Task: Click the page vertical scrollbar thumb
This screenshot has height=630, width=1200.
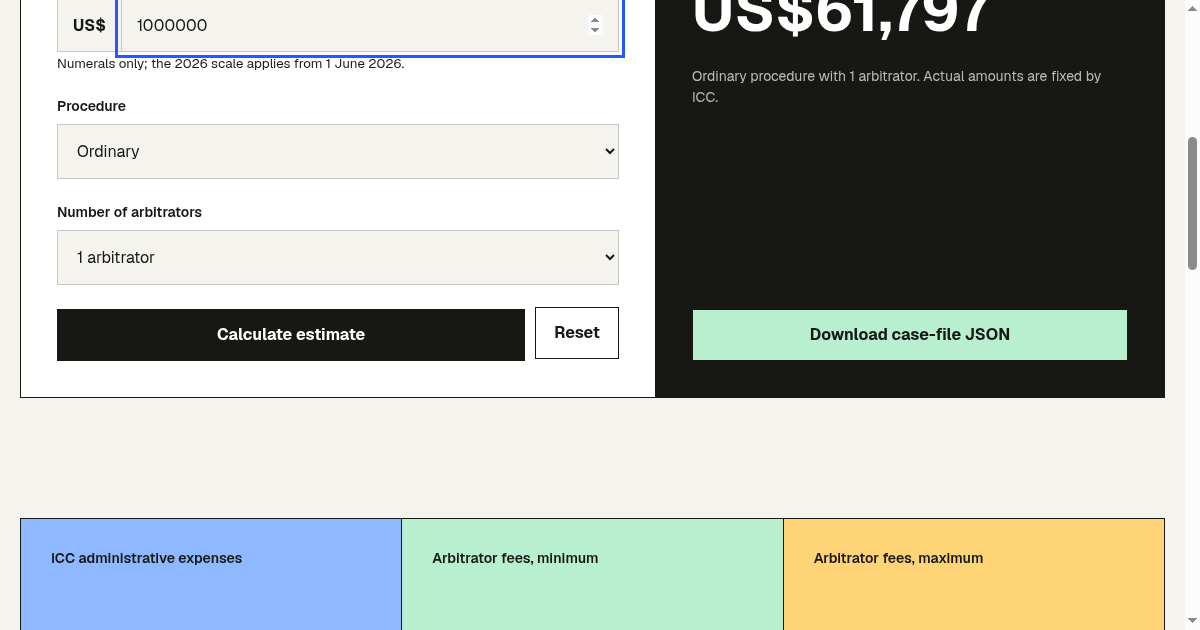Action: tap(1192, 203)
